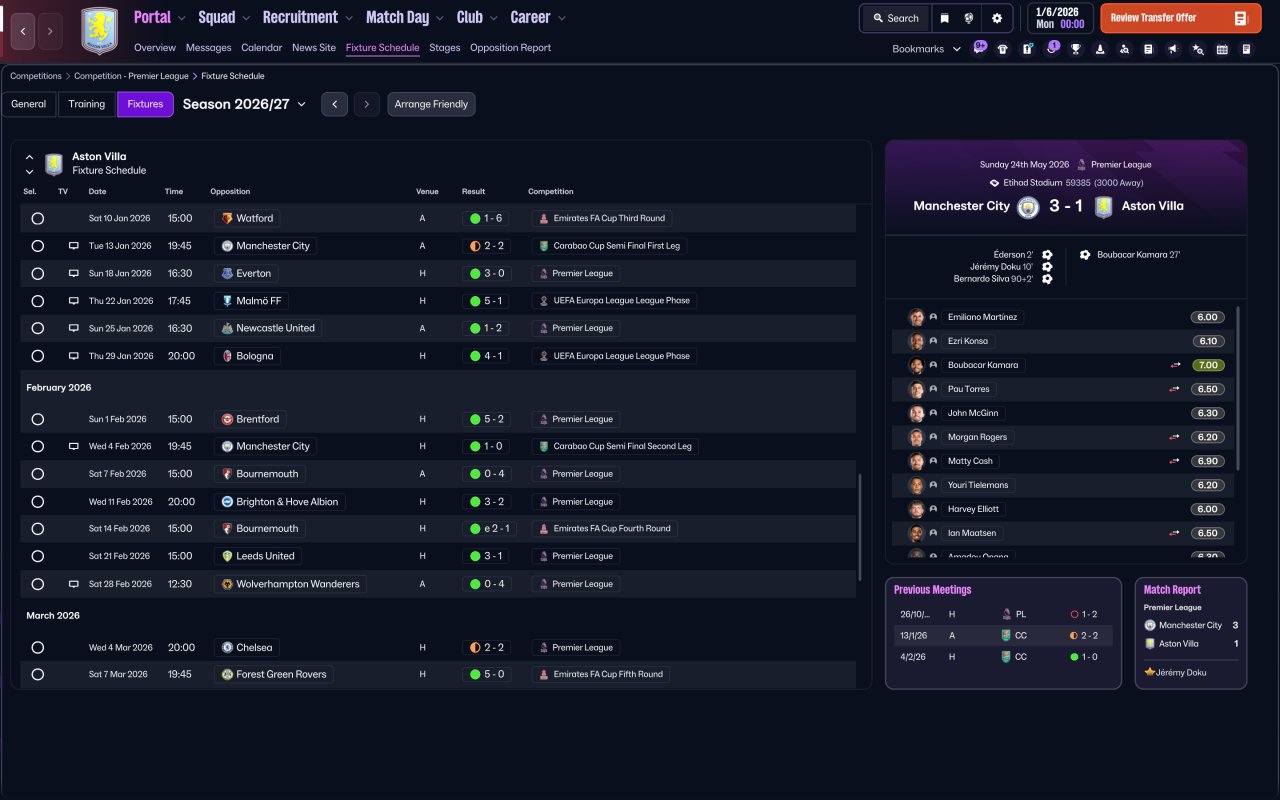Click the player ratings list scrollbar
Screen dimensions: 1280x800
click(1238, 388)
